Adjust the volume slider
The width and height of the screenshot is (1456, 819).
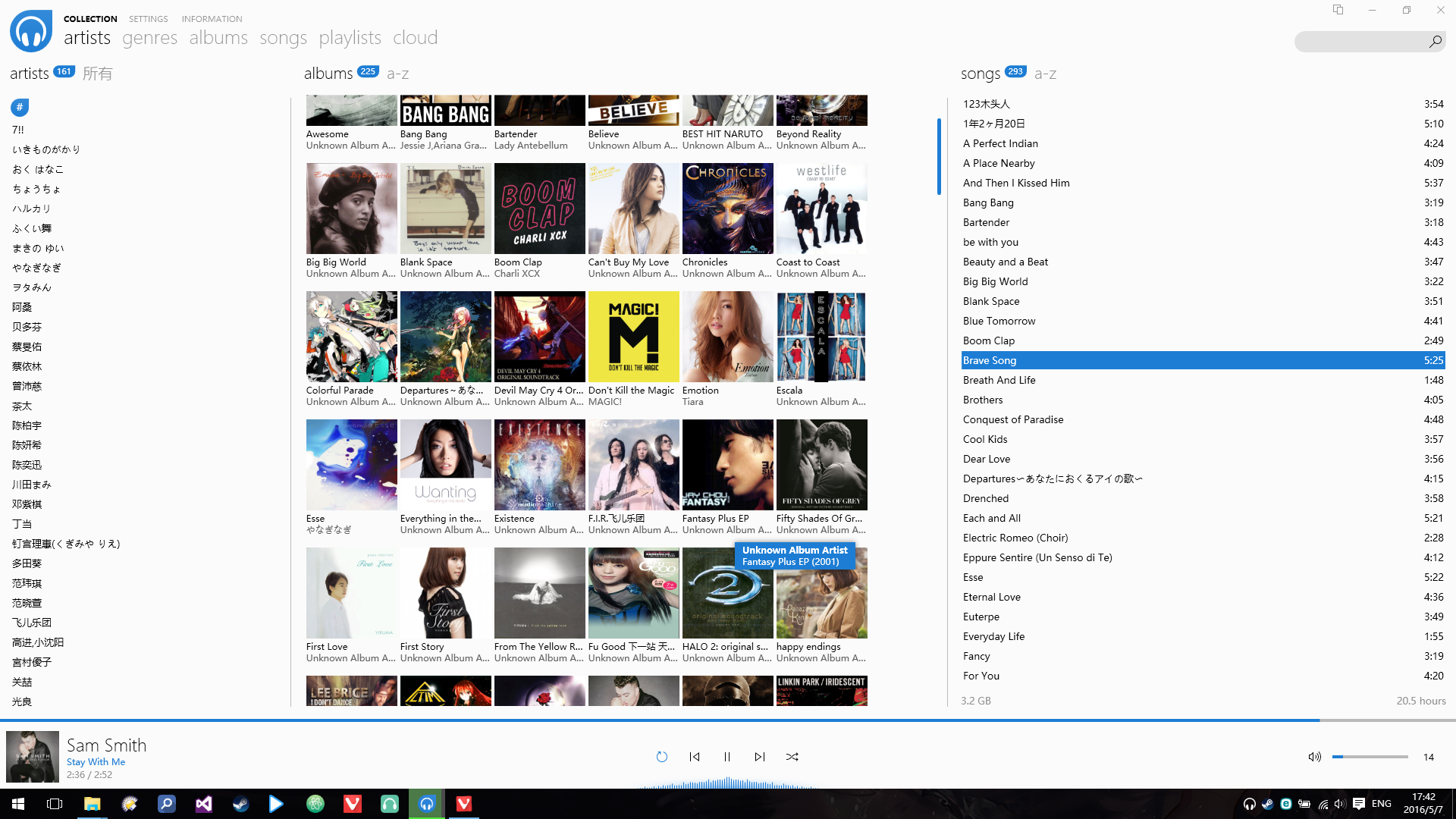tap(1370, 757)
